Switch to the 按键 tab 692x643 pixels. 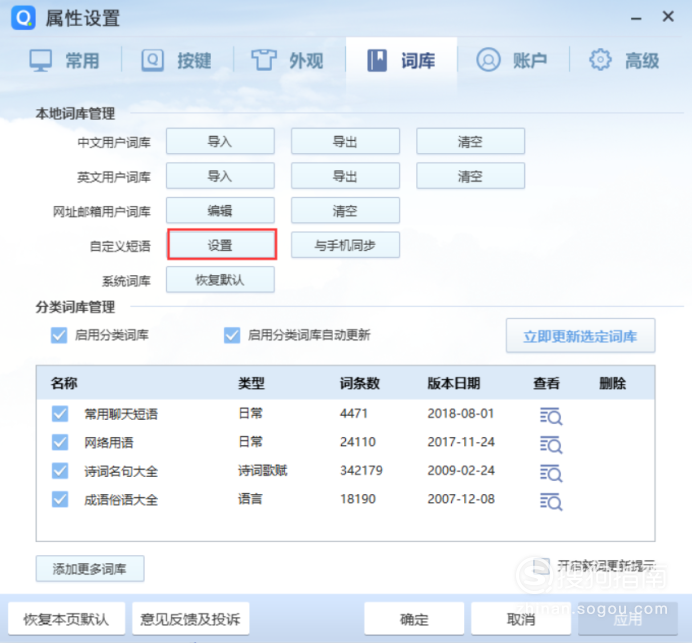coord(177,60)
